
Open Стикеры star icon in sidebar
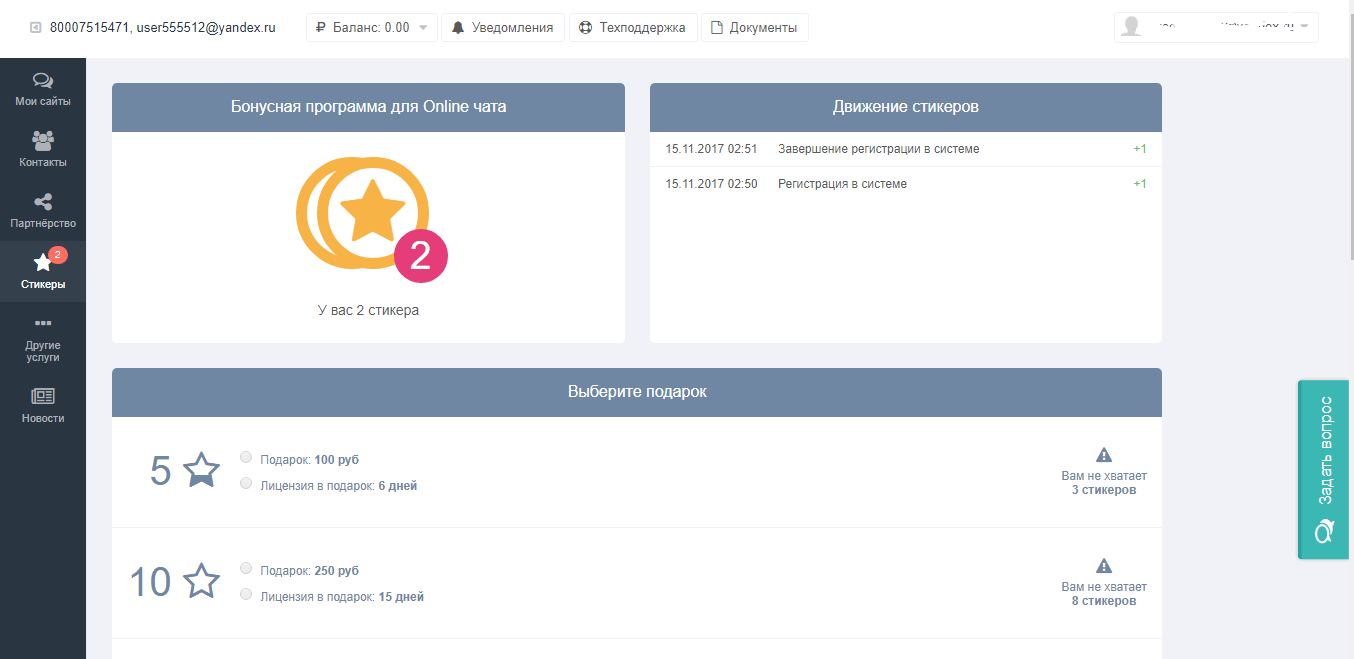click(x=42, y=263)
